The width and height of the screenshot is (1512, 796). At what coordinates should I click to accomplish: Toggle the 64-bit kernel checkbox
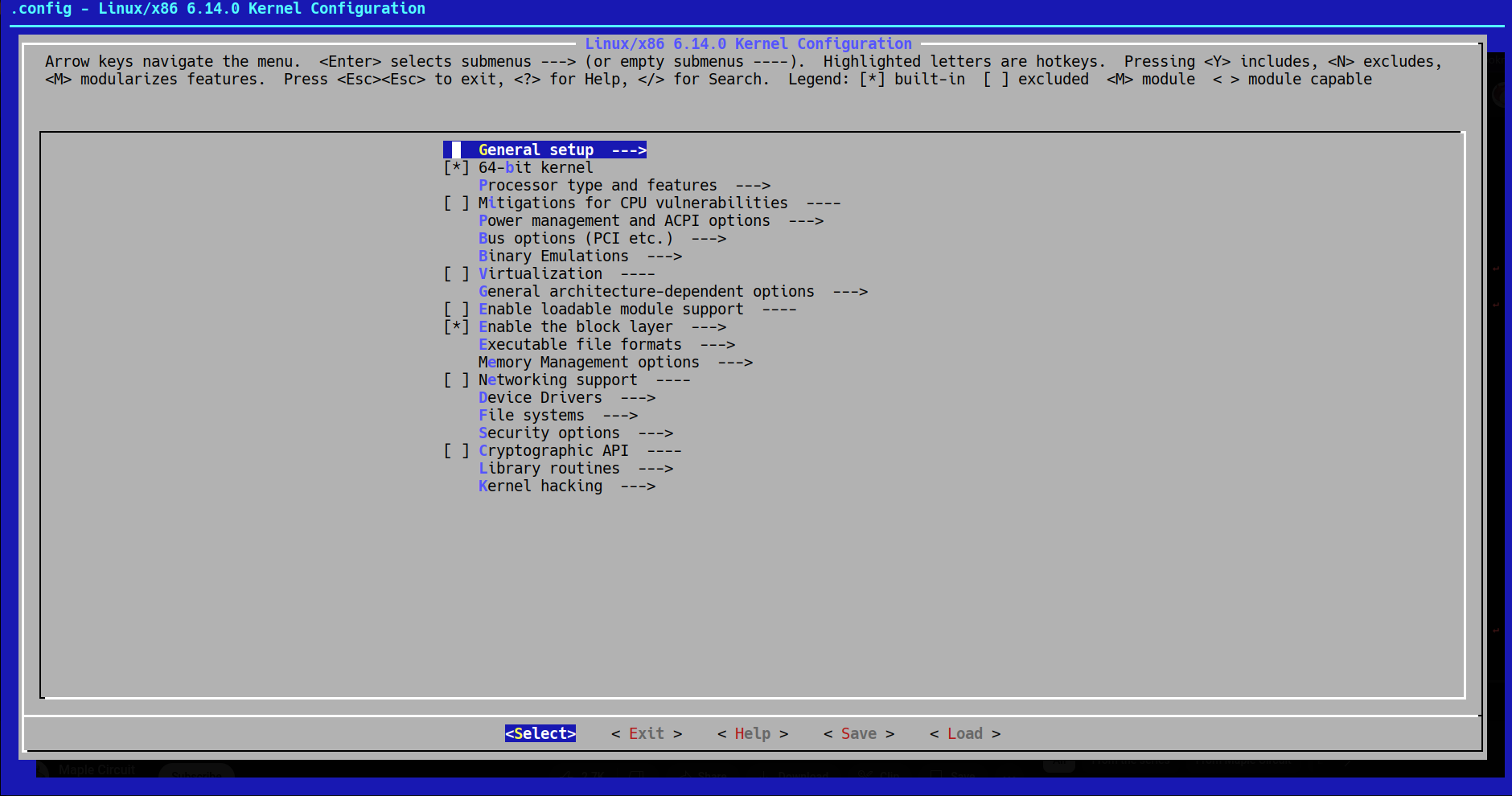(x=456, y=167)
